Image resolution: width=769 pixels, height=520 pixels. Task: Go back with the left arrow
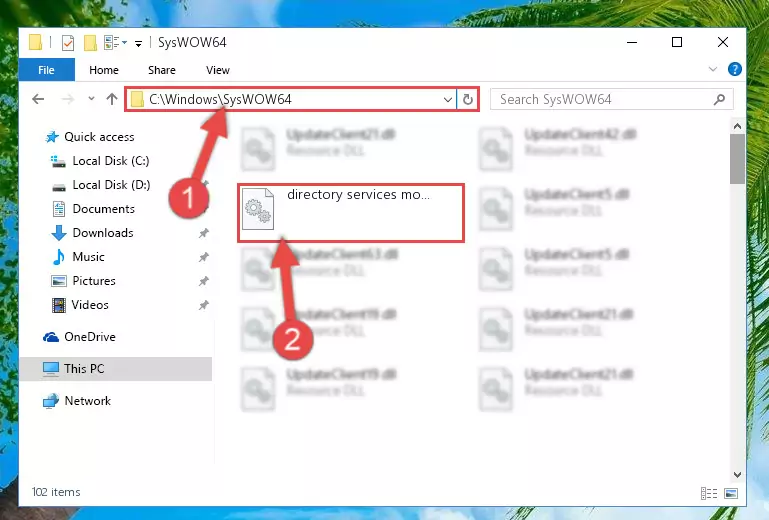click(x=38, y=99)
